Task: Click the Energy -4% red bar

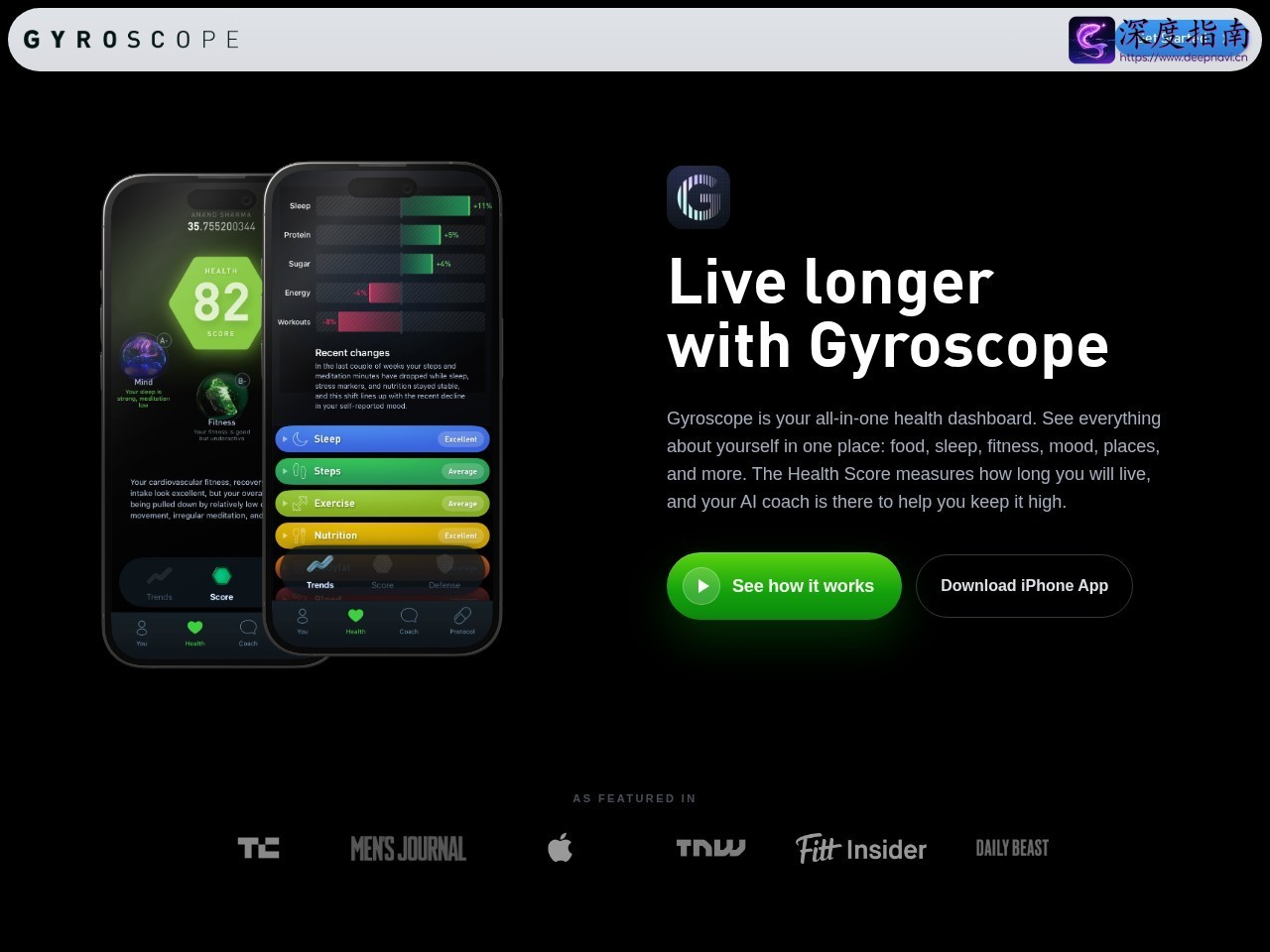Action: coord(385,293)
